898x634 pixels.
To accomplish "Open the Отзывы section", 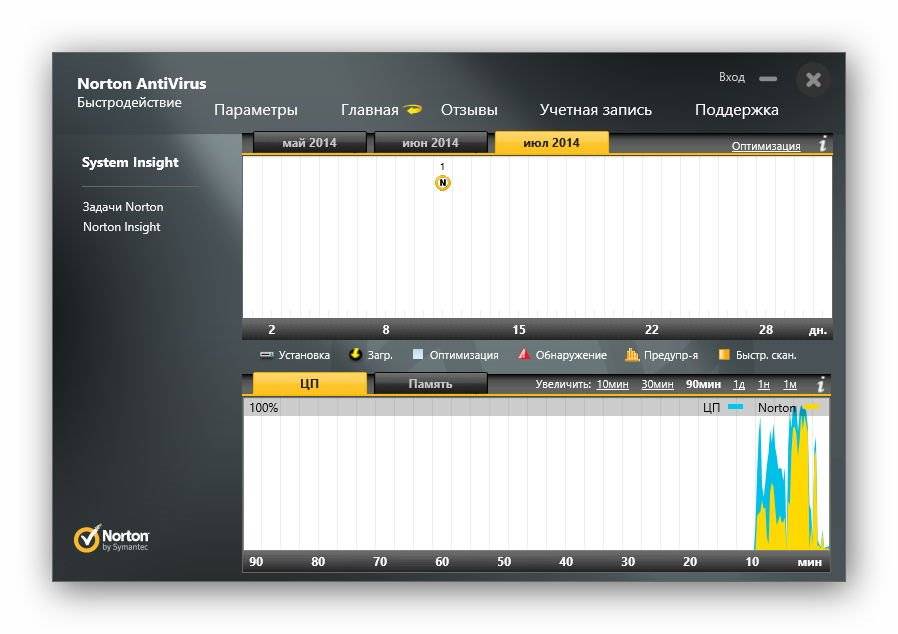I will tap(469, 110).
